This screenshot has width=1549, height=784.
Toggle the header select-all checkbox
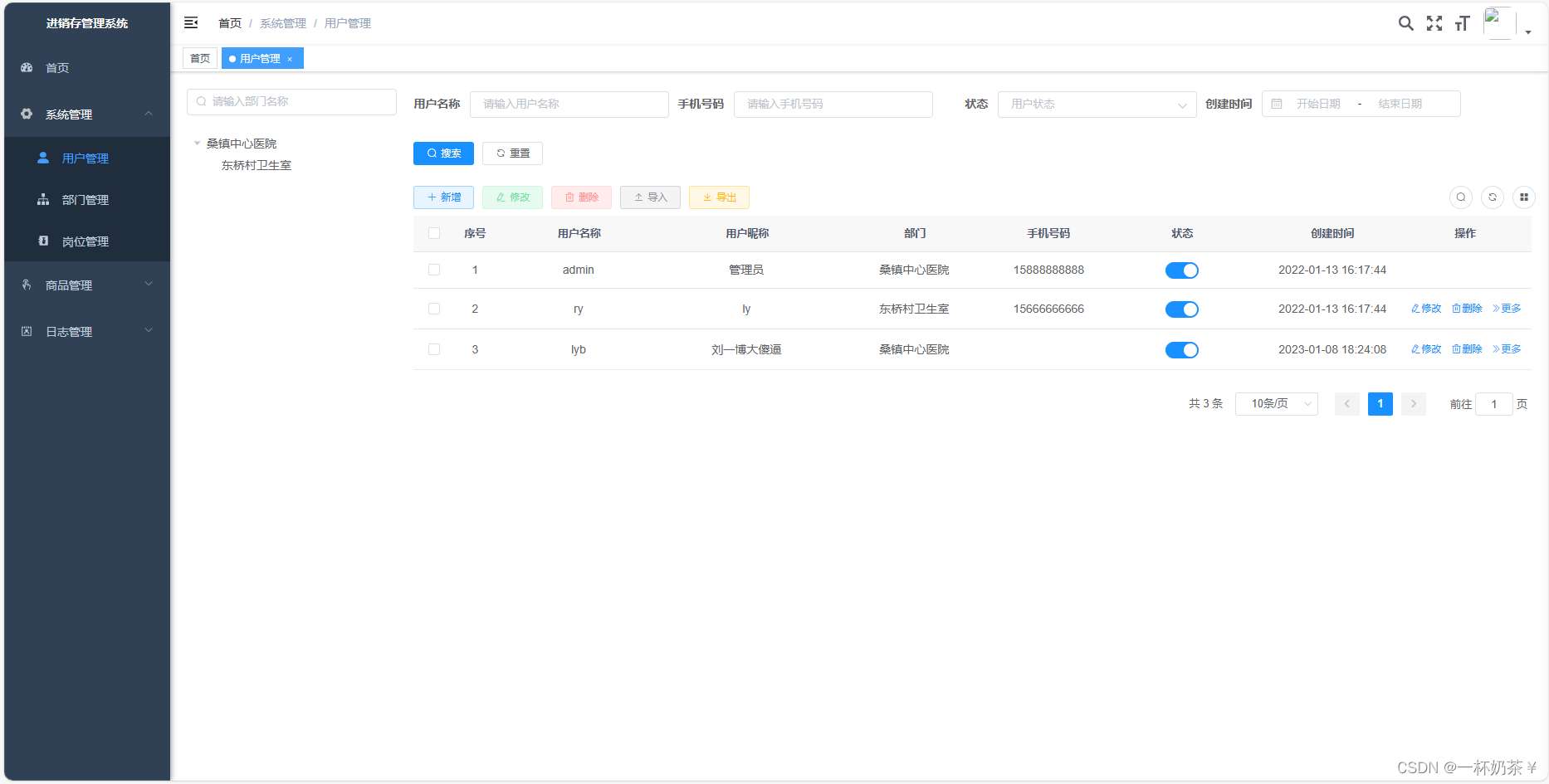pos(434,233)
